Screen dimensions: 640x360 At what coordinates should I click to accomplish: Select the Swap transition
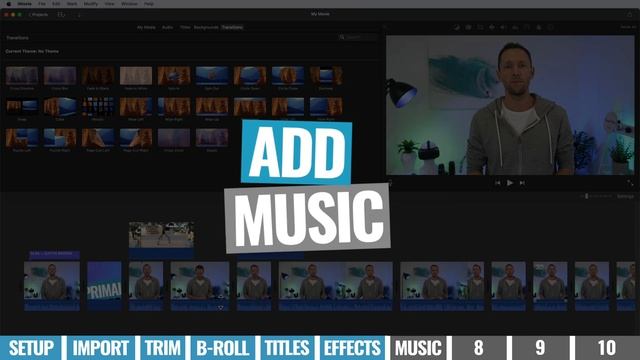coord(22,107)
